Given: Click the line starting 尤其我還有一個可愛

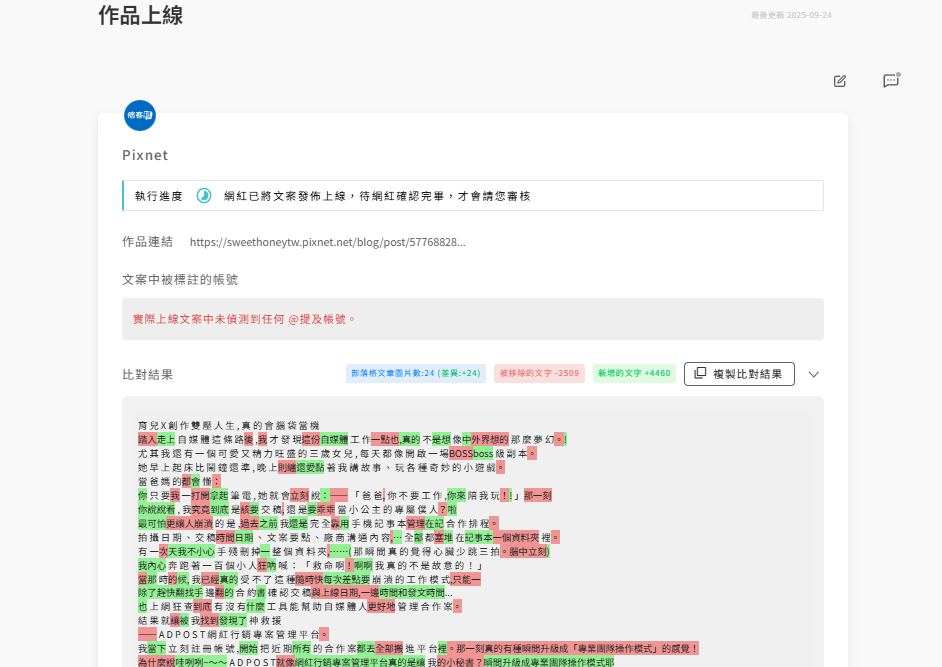Looking at the screenshot, I should click(337, 454).
